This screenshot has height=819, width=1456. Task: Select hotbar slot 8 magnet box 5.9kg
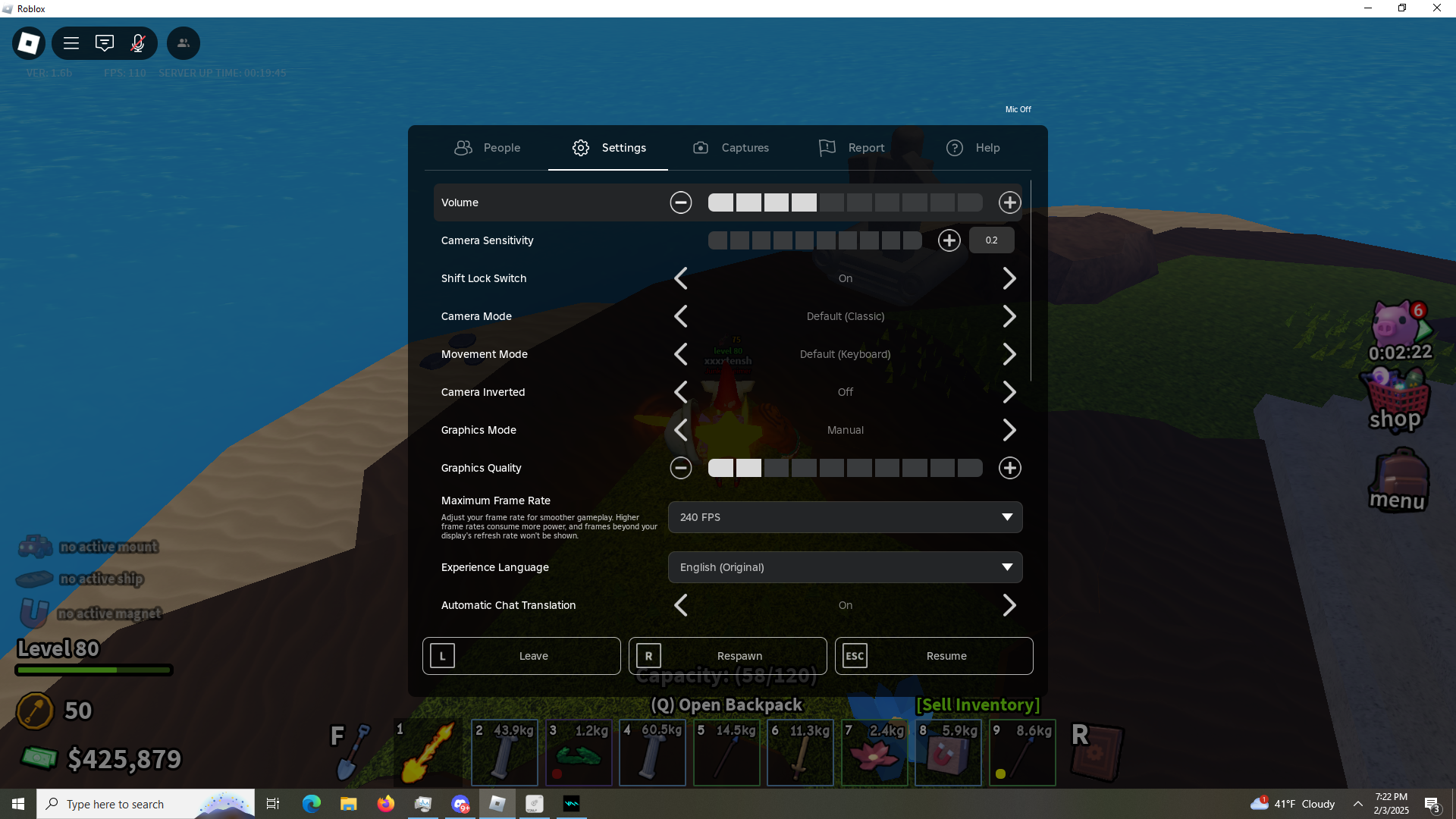point(948,752)
